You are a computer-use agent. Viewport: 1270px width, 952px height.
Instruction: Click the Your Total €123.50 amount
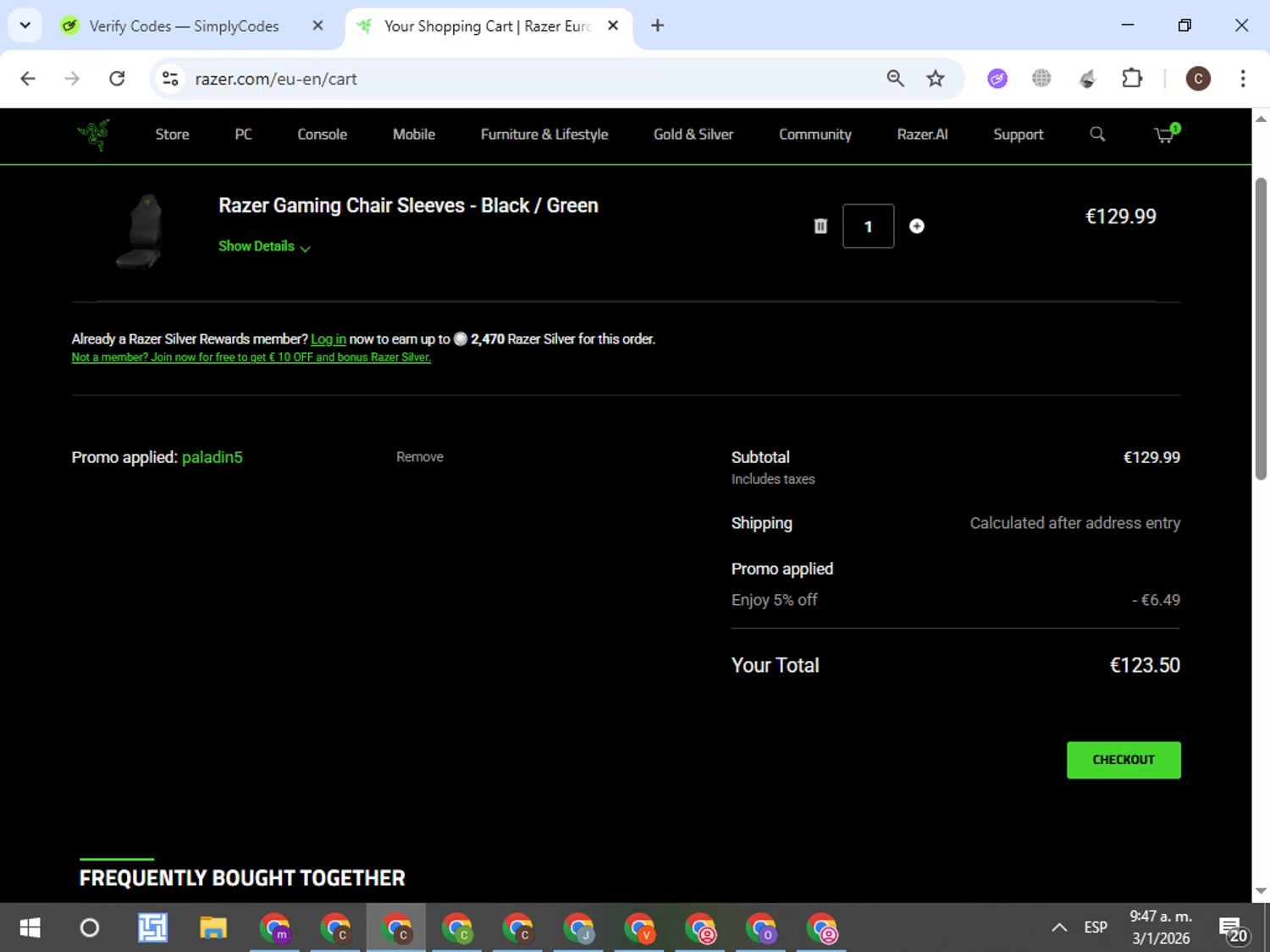click(1145, 665)
